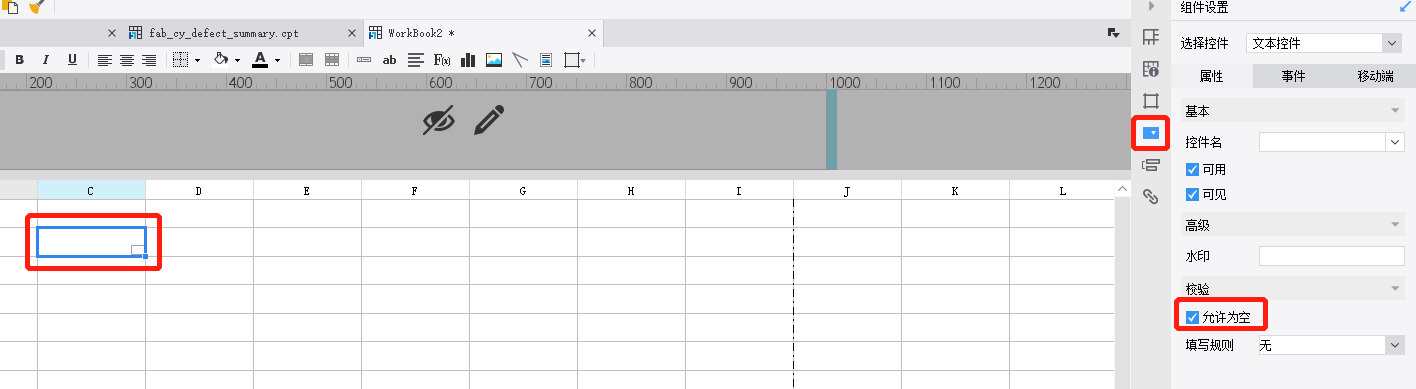The image size is (1416, 389).
Task: Center cell text horizontally
Action: coord(127,60)
